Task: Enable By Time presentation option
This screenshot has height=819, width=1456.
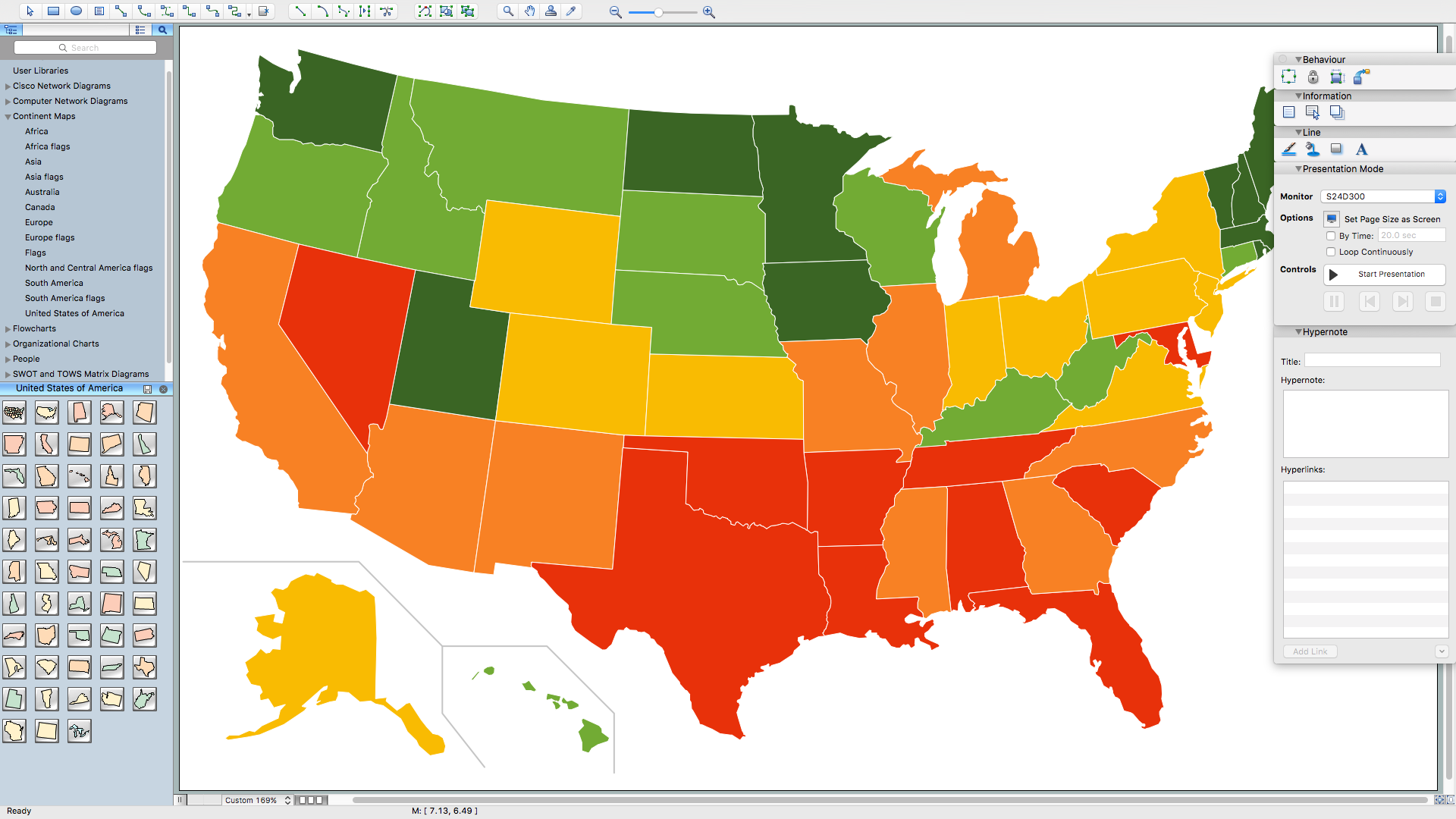Action: pyautogui.click(x=1330, y=235)
